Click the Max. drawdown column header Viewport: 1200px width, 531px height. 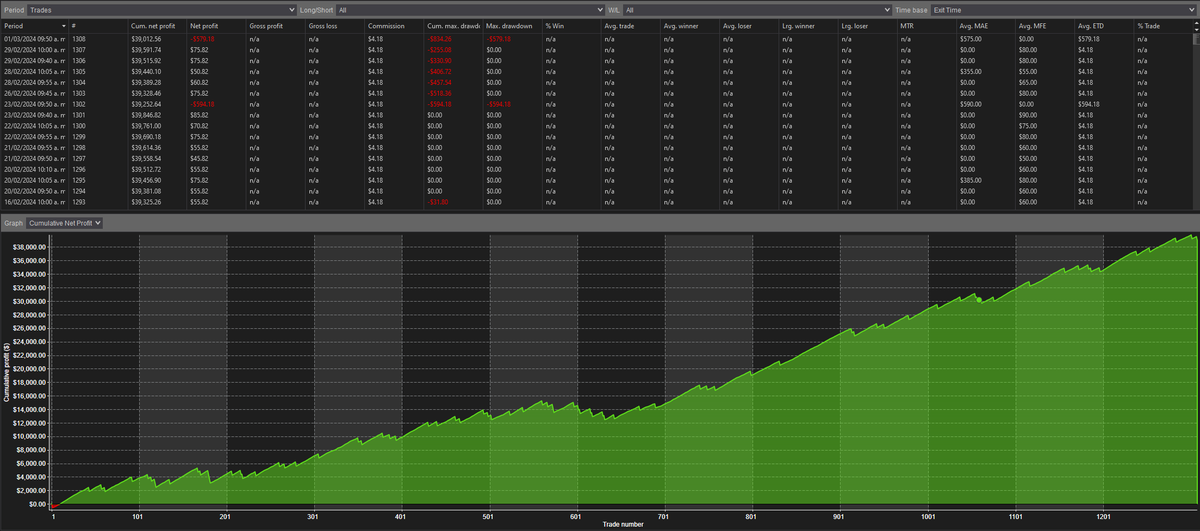[x=512, y=24]
